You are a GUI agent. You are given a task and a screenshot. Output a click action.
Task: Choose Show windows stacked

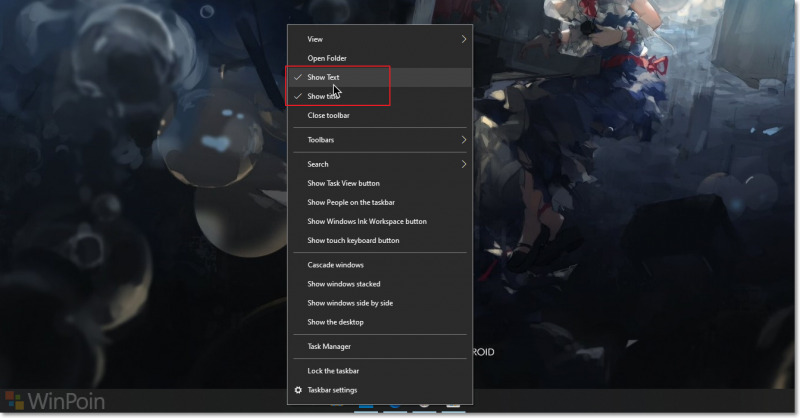[380, 284]
